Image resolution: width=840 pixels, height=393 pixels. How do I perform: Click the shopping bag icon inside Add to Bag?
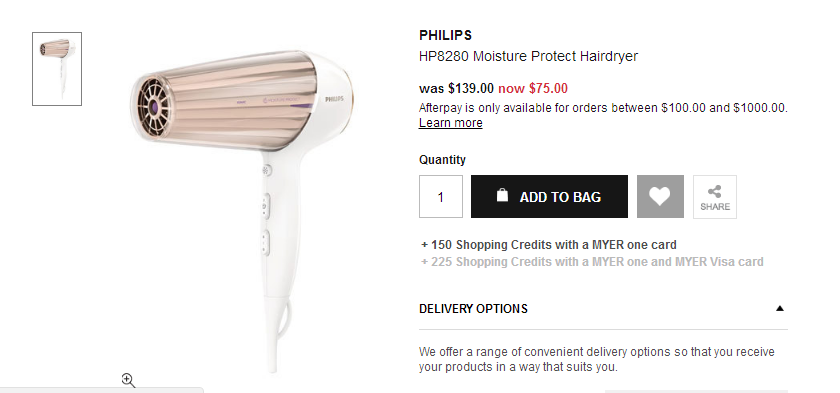pyautogui.click(x=502, y=195)
